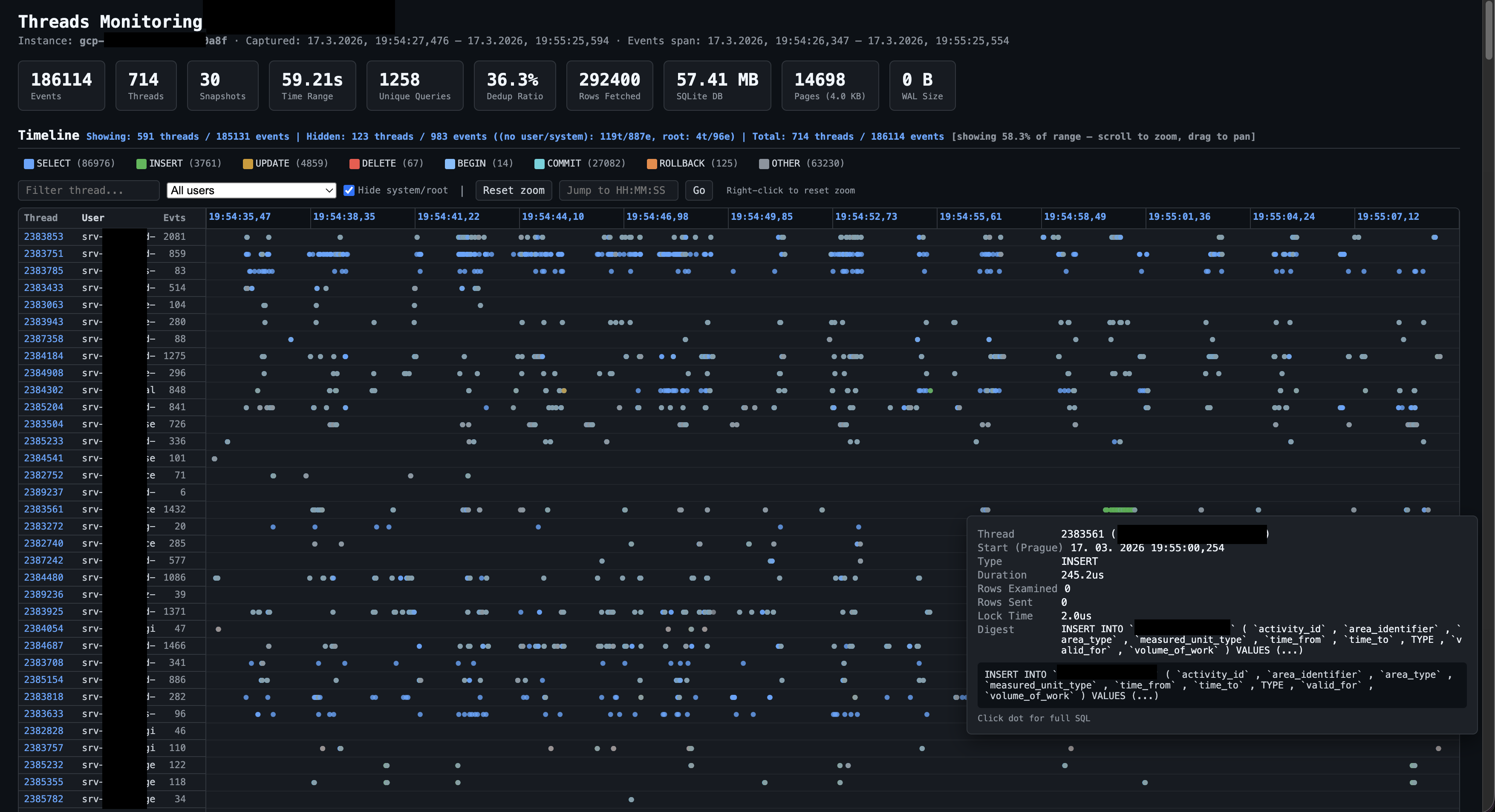
Task: Open thread 2385782 link
Action: [x=43, y=799]
